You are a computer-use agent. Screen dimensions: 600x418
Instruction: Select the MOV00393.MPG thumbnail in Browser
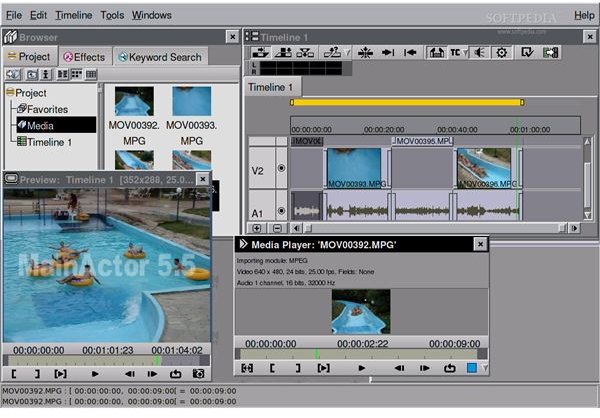point(191,101)
